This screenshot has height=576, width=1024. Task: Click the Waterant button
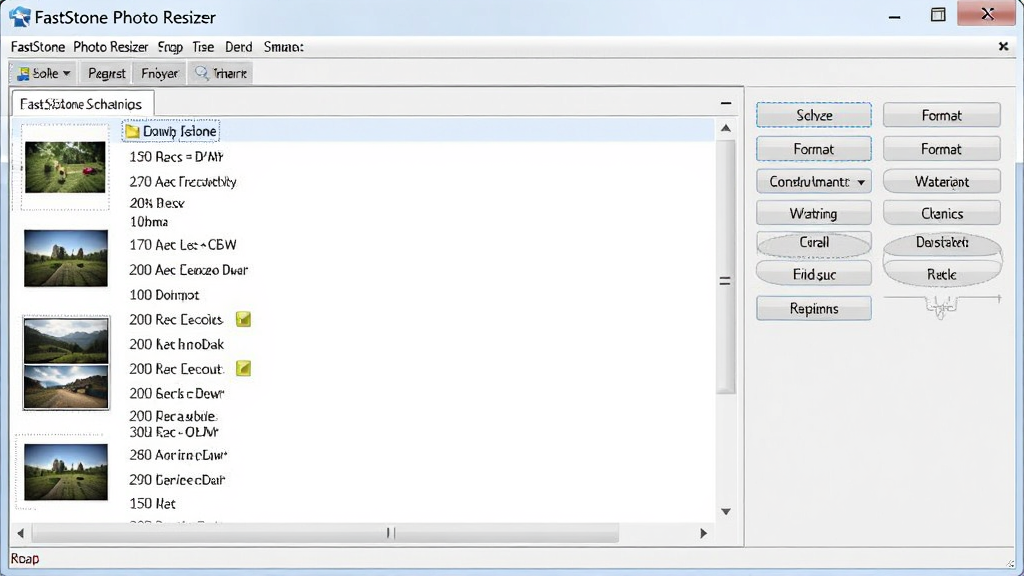[942, 182]
